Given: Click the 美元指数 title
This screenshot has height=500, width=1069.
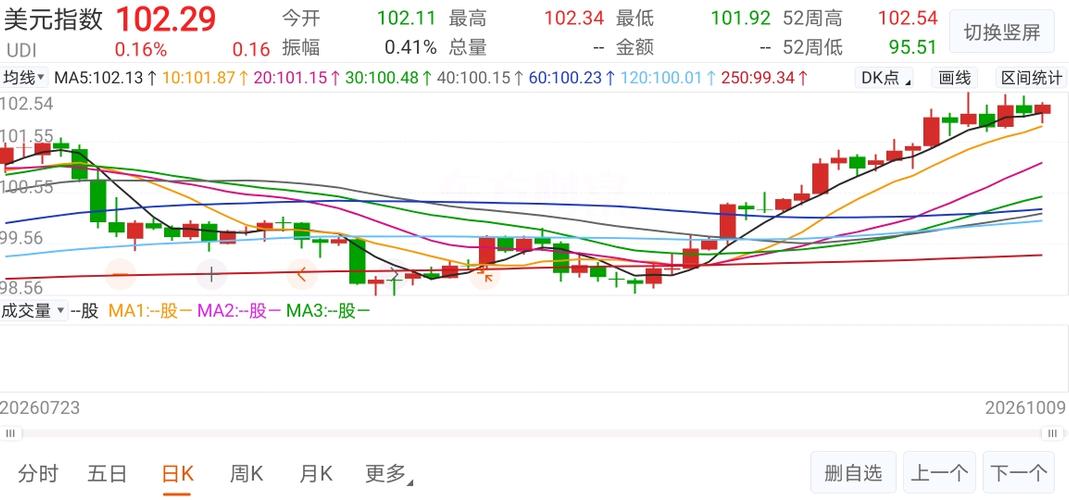Looking at the screenshot, I should [x=53, y=20].
